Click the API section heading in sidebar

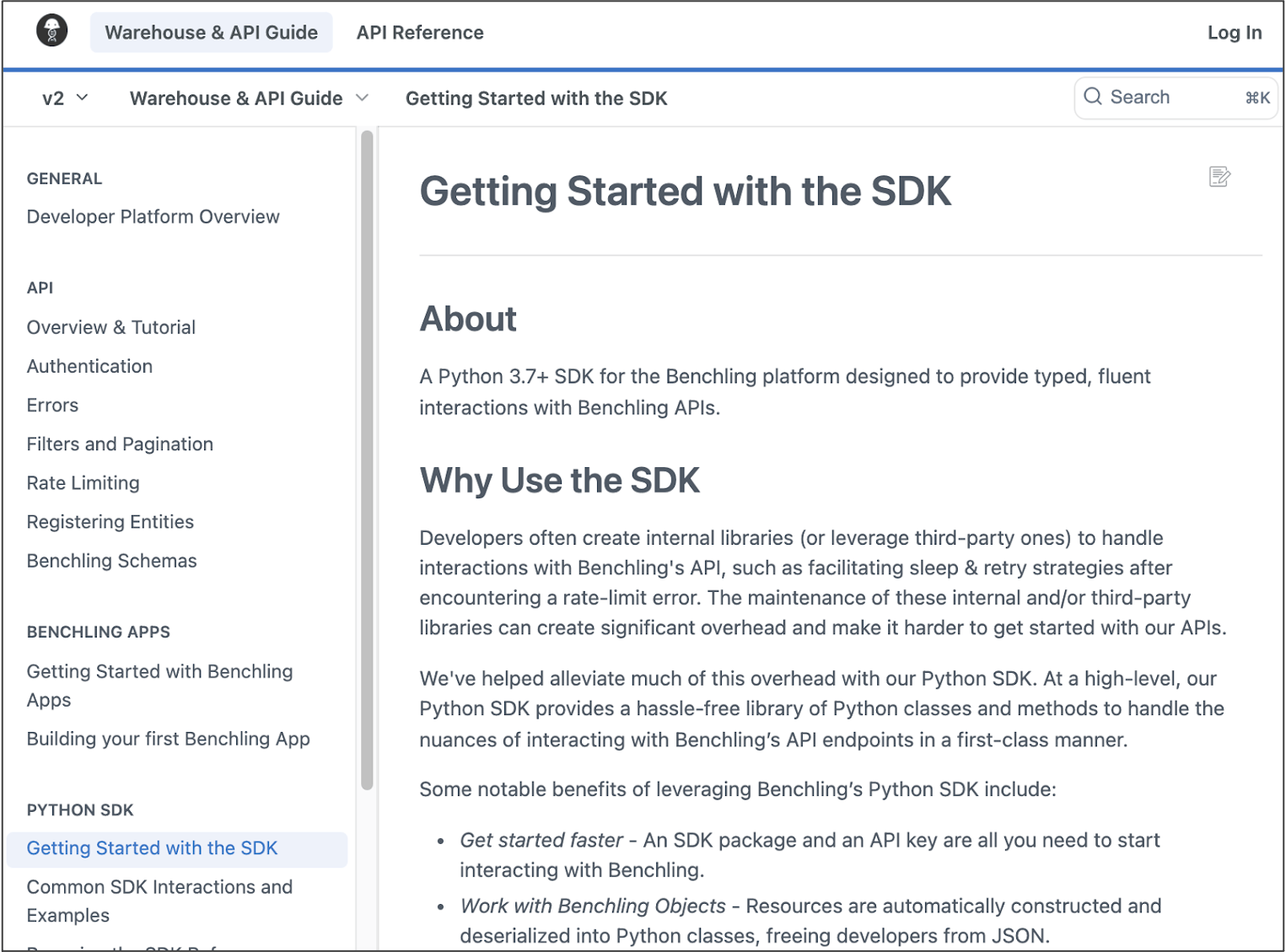[40, 288]
